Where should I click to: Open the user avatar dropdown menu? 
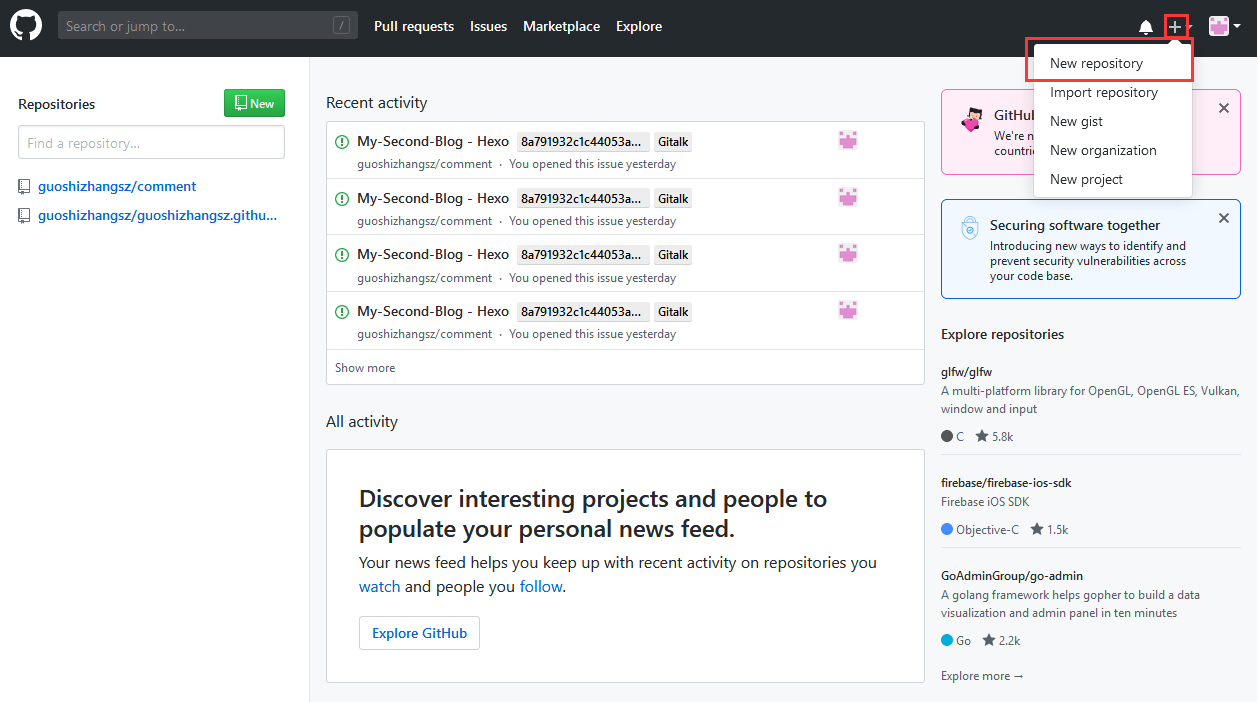(1224, 27)
